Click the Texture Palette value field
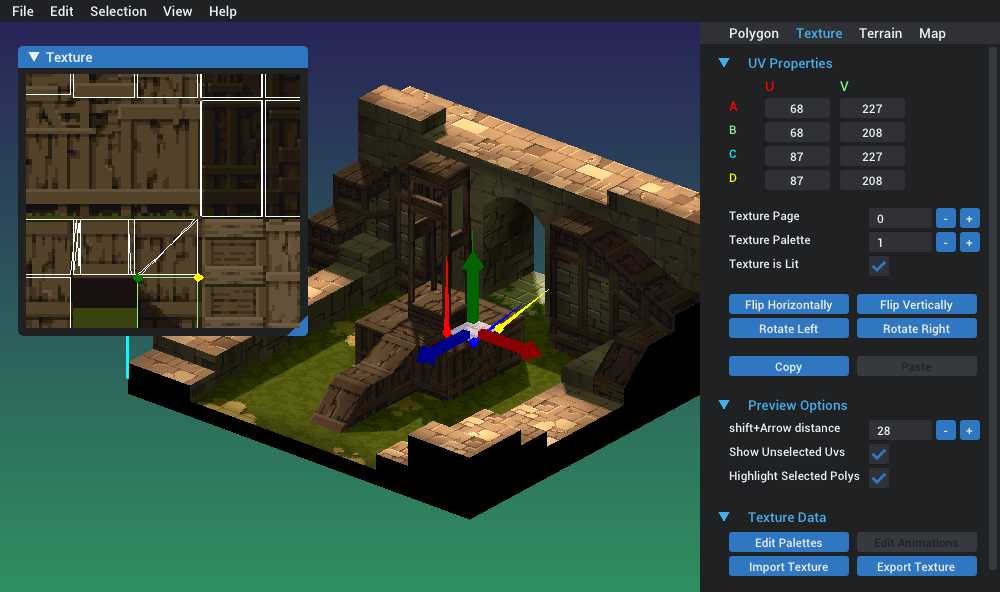The height and width of the screenshot is (592, 1000). point(900,242)
